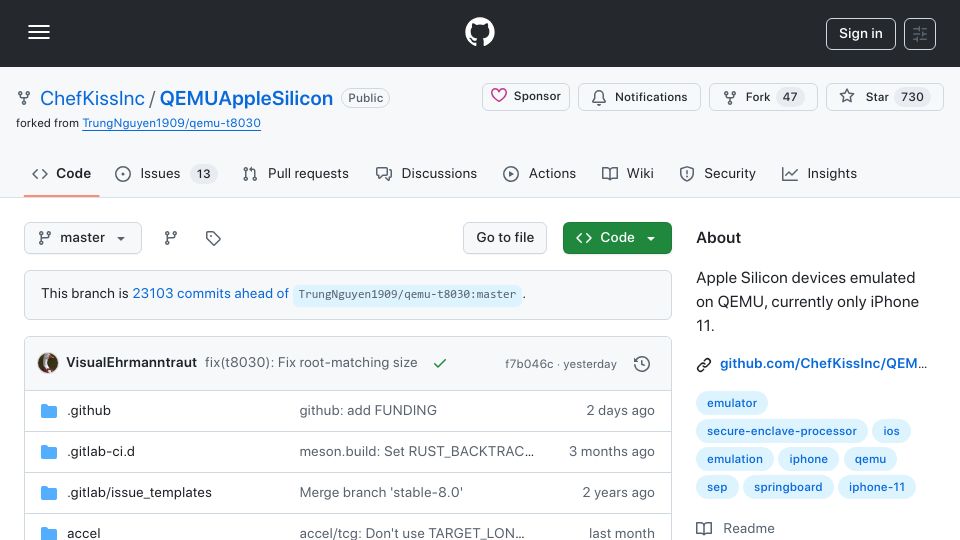Open the .gitlab/issue_templates folder
The image size is (960, 540).
[140, 492]
